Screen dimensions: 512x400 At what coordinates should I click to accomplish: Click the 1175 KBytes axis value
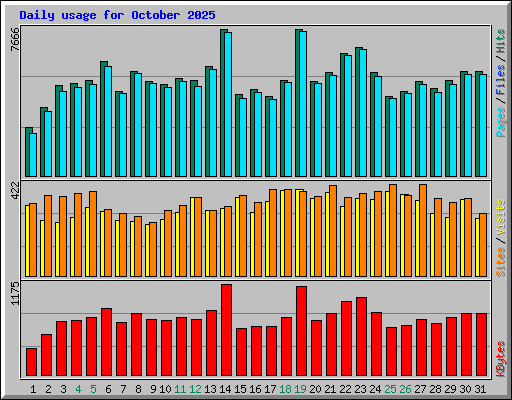[15, 293]
